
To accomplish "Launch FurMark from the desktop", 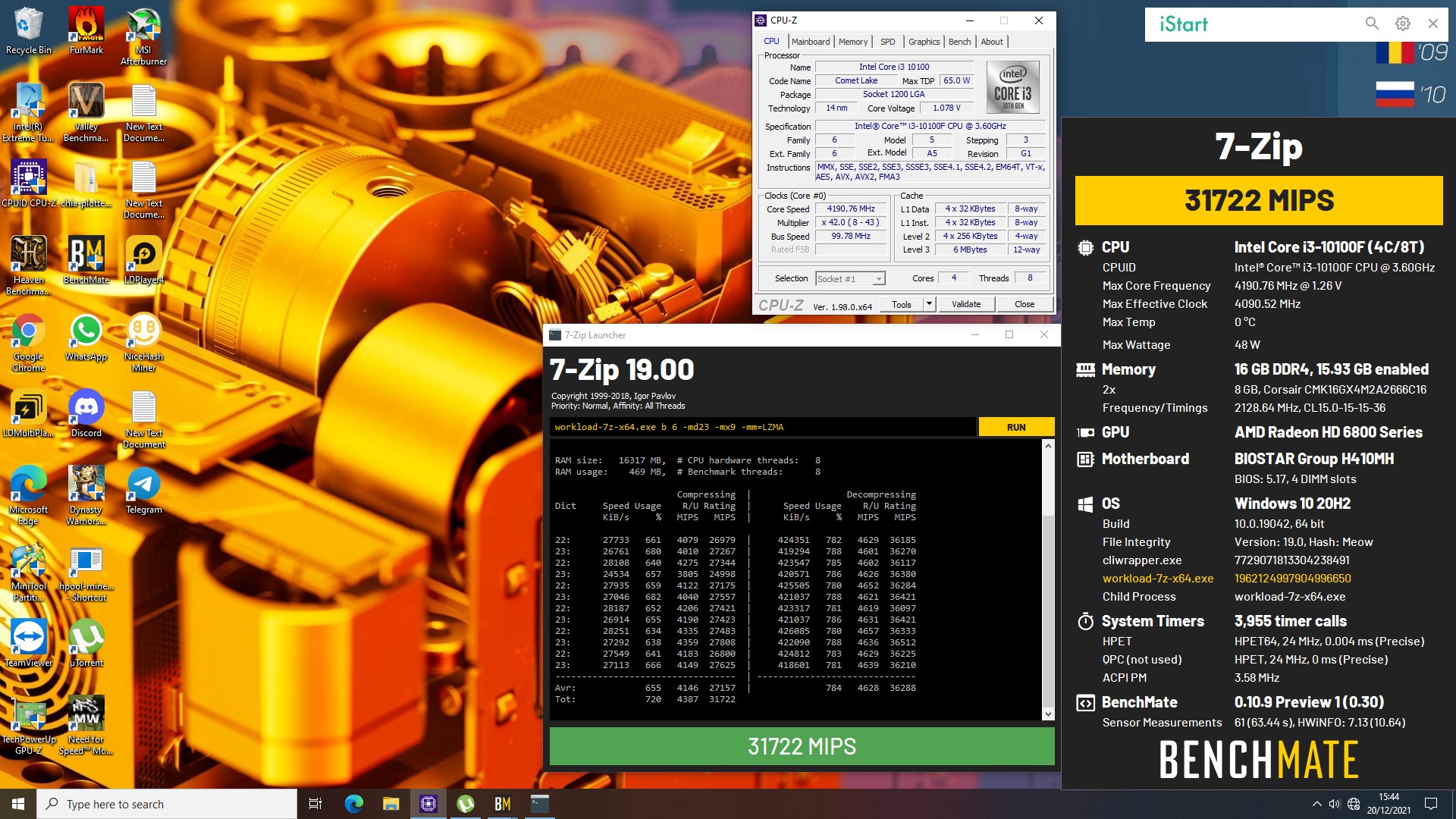I will click(x=86, y=30).
